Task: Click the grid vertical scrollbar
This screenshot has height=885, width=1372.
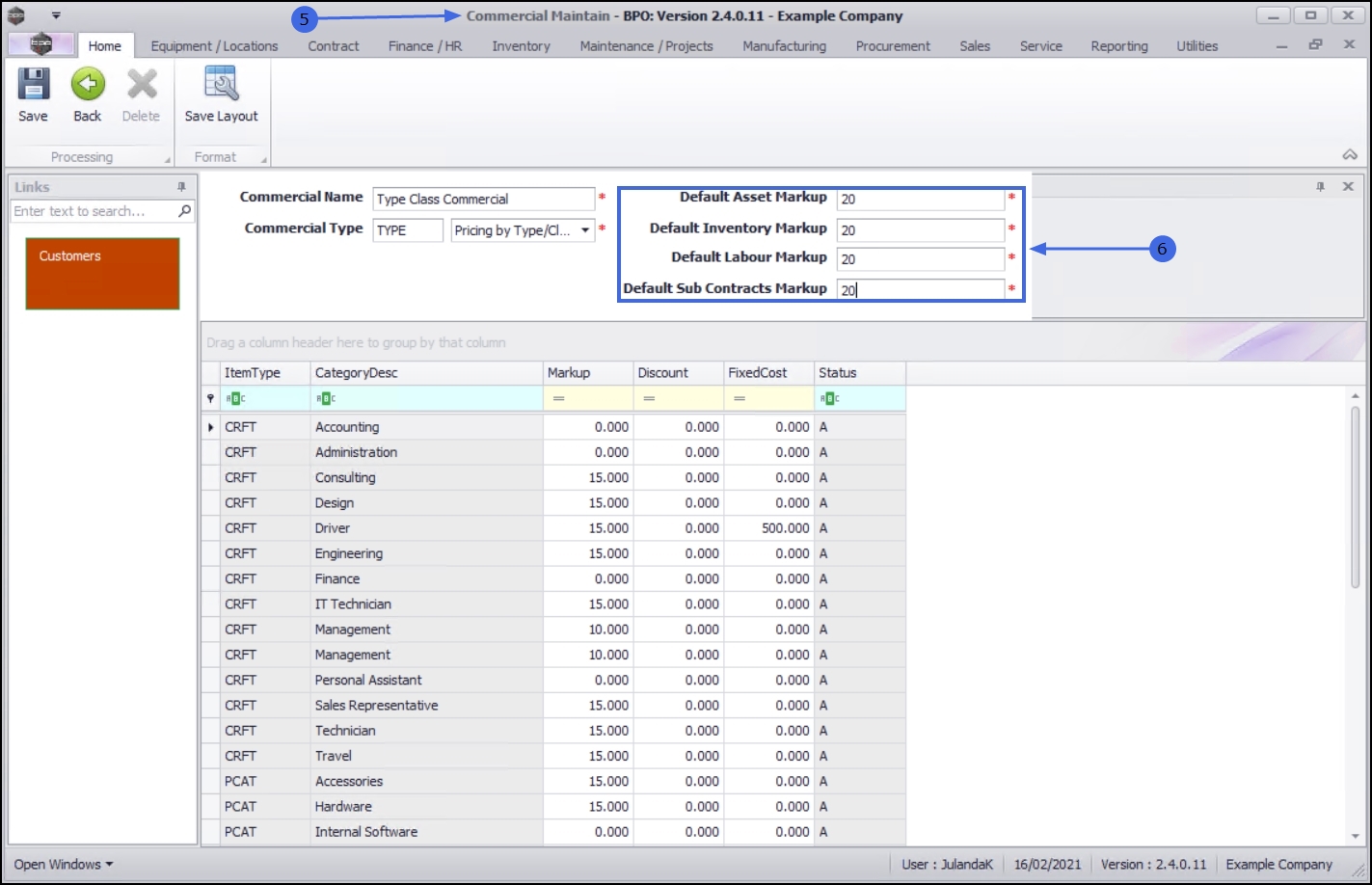Action: 1355,496
